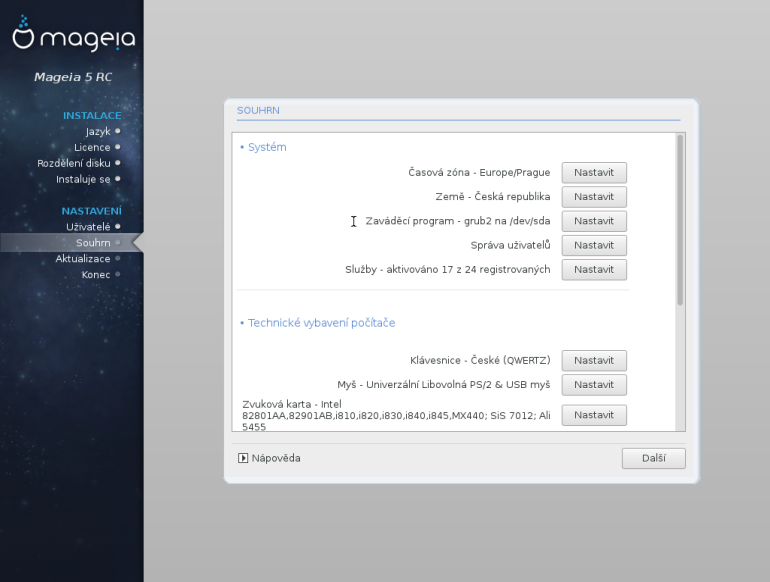The image size is (770, 582).
Task: Click the bullet dot beside Uživatelé
Action: pos(118,226)
